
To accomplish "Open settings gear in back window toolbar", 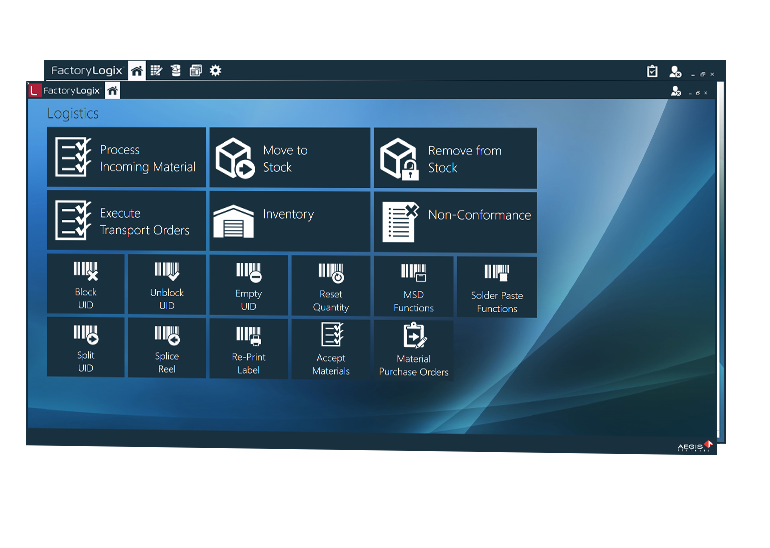I will pyautogui.click(x=215, y=71).
